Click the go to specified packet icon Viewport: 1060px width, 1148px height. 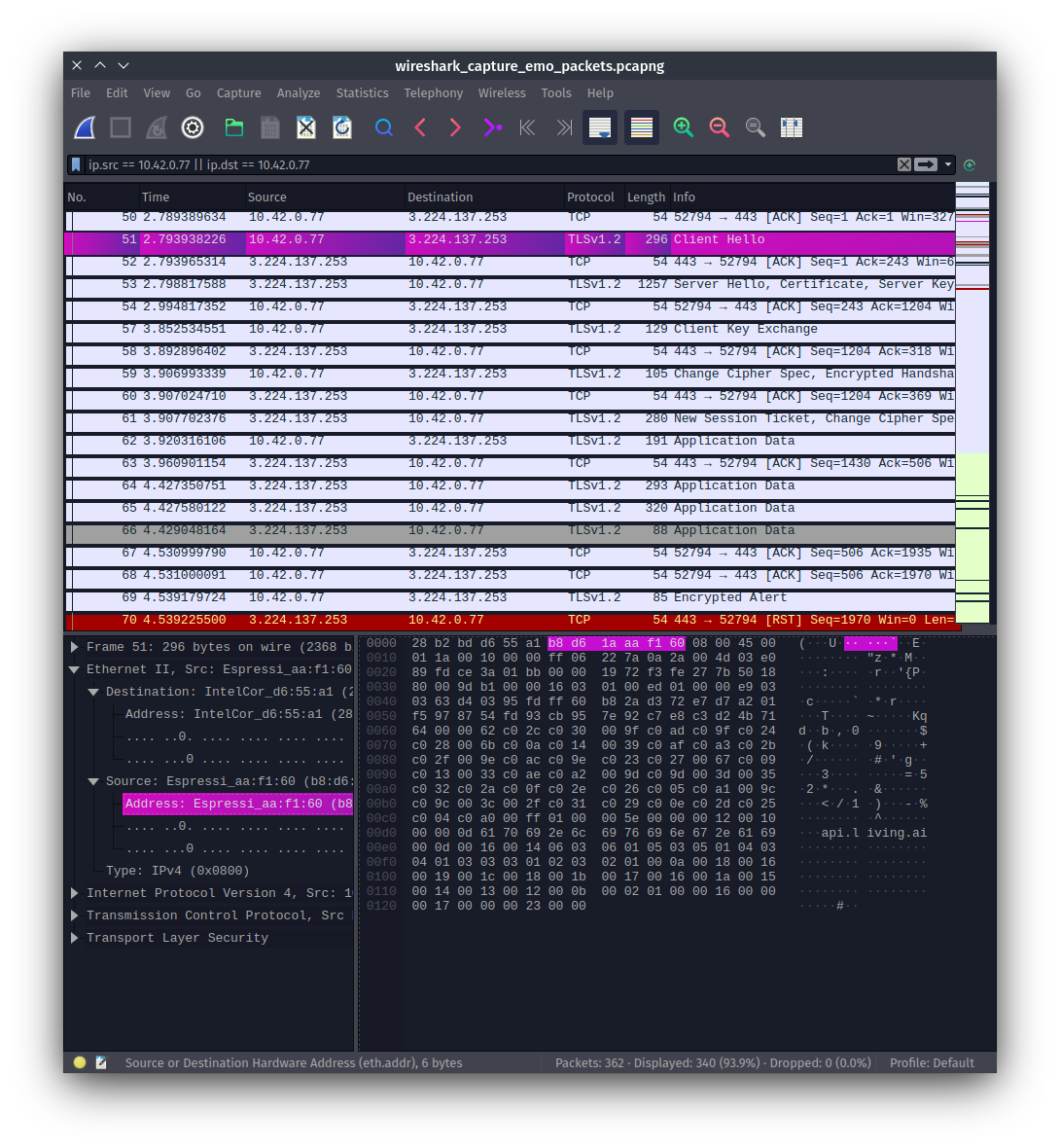[492, 127]
